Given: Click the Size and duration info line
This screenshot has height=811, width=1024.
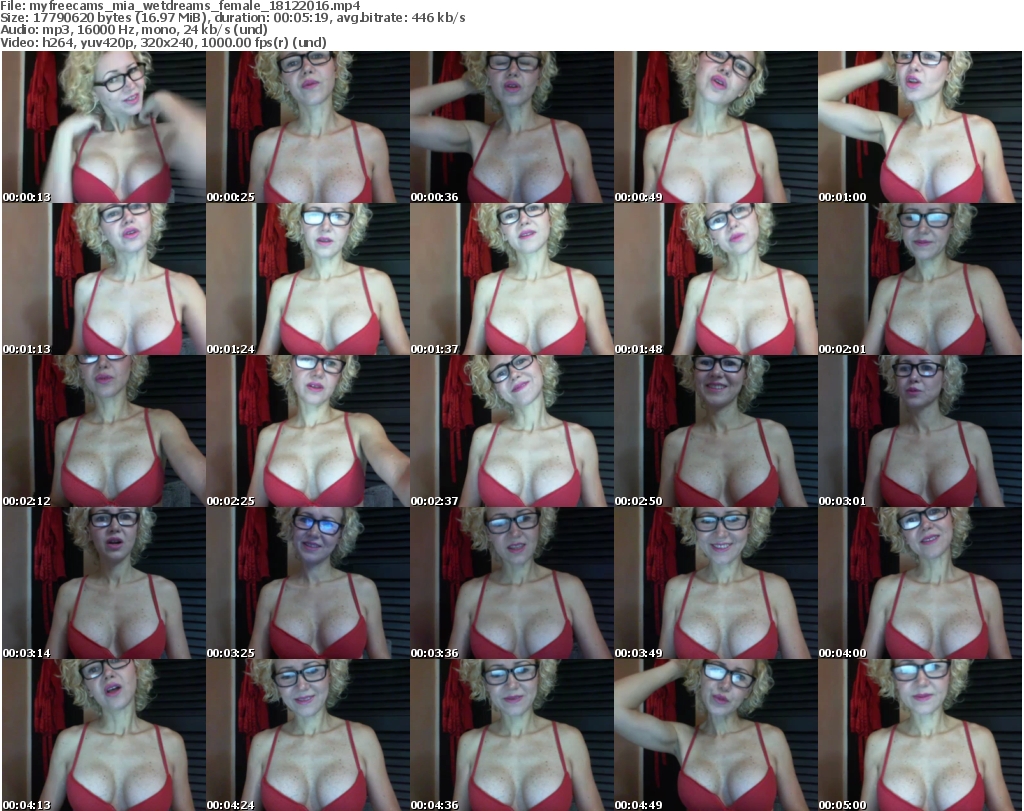Looking at the screenshot, I should [233, 18].
